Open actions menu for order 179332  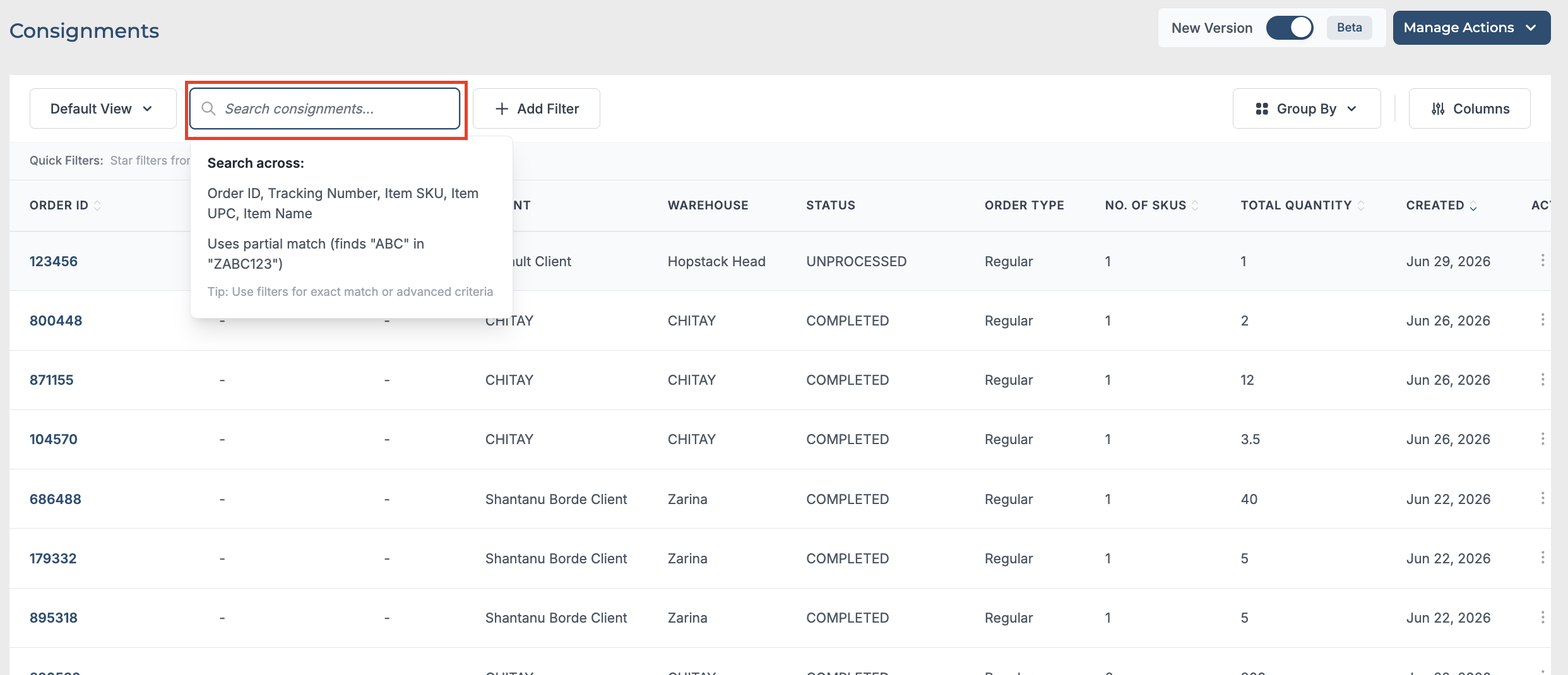(1542, 558)
